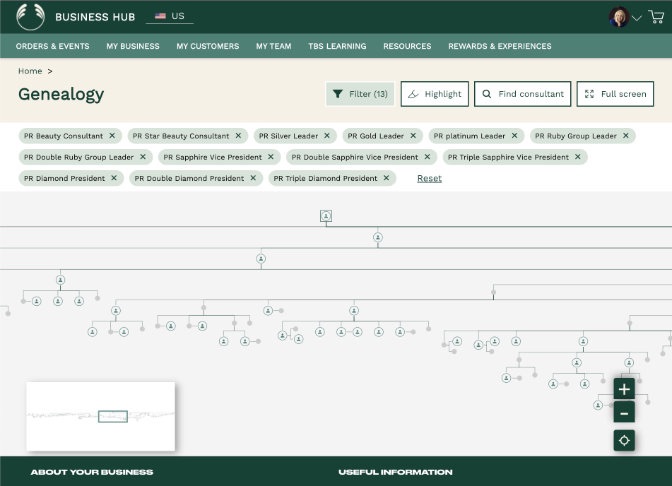Remove the PR Gold Leader filter
Viewport: 672px width, 486px height.
tap(413, 135)
